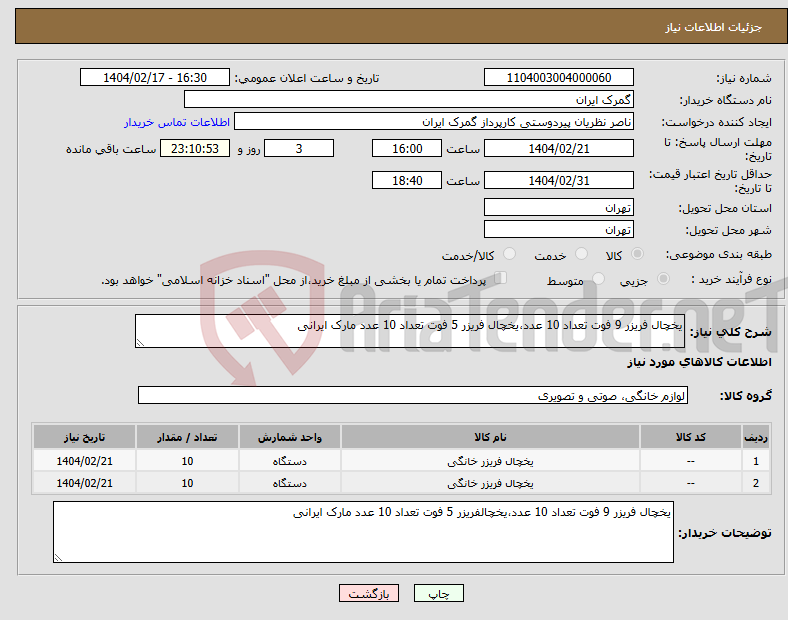The height and width of the screenshot is (620, 788).
Task: Click the goods group field لوازم خانگی، صوتی و تصویری
Action: point(413,395)
